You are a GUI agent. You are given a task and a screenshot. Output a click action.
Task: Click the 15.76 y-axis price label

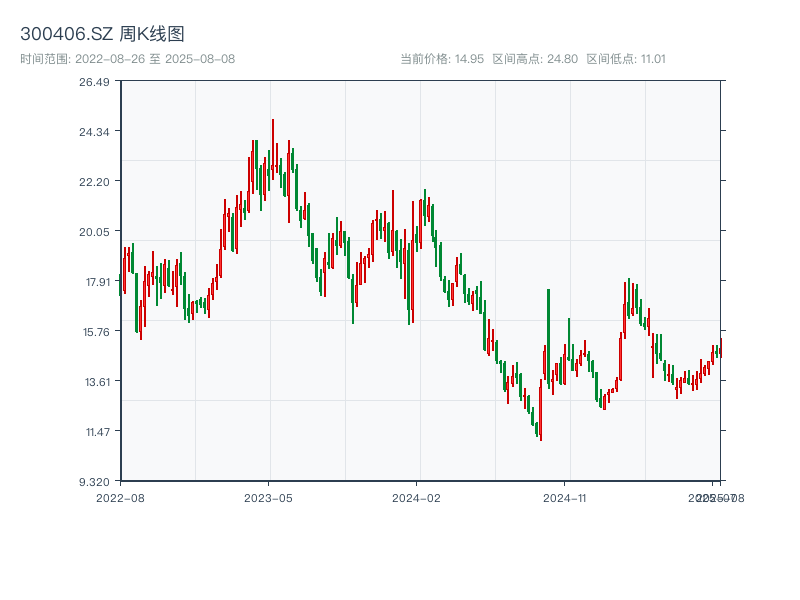(94, 332)
